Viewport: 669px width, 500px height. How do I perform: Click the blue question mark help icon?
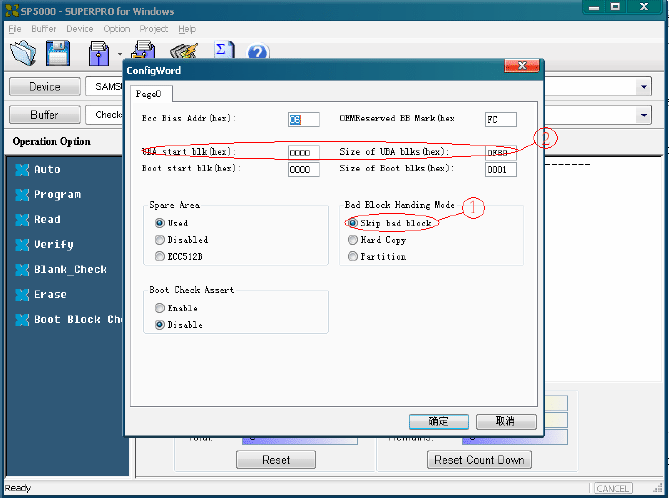[x=258, y=52]
